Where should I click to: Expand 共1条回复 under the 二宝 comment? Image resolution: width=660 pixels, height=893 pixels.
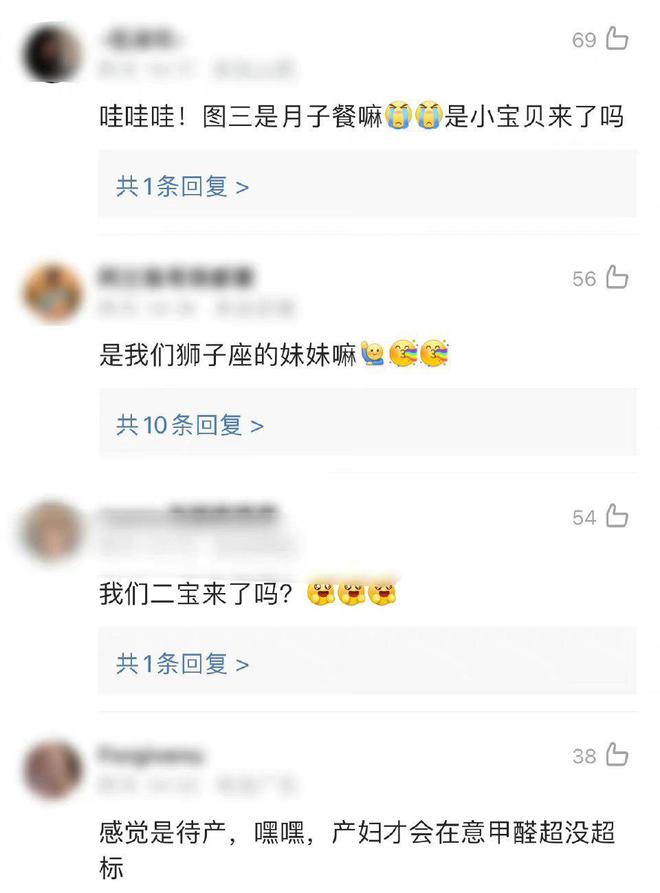(182, 663)
